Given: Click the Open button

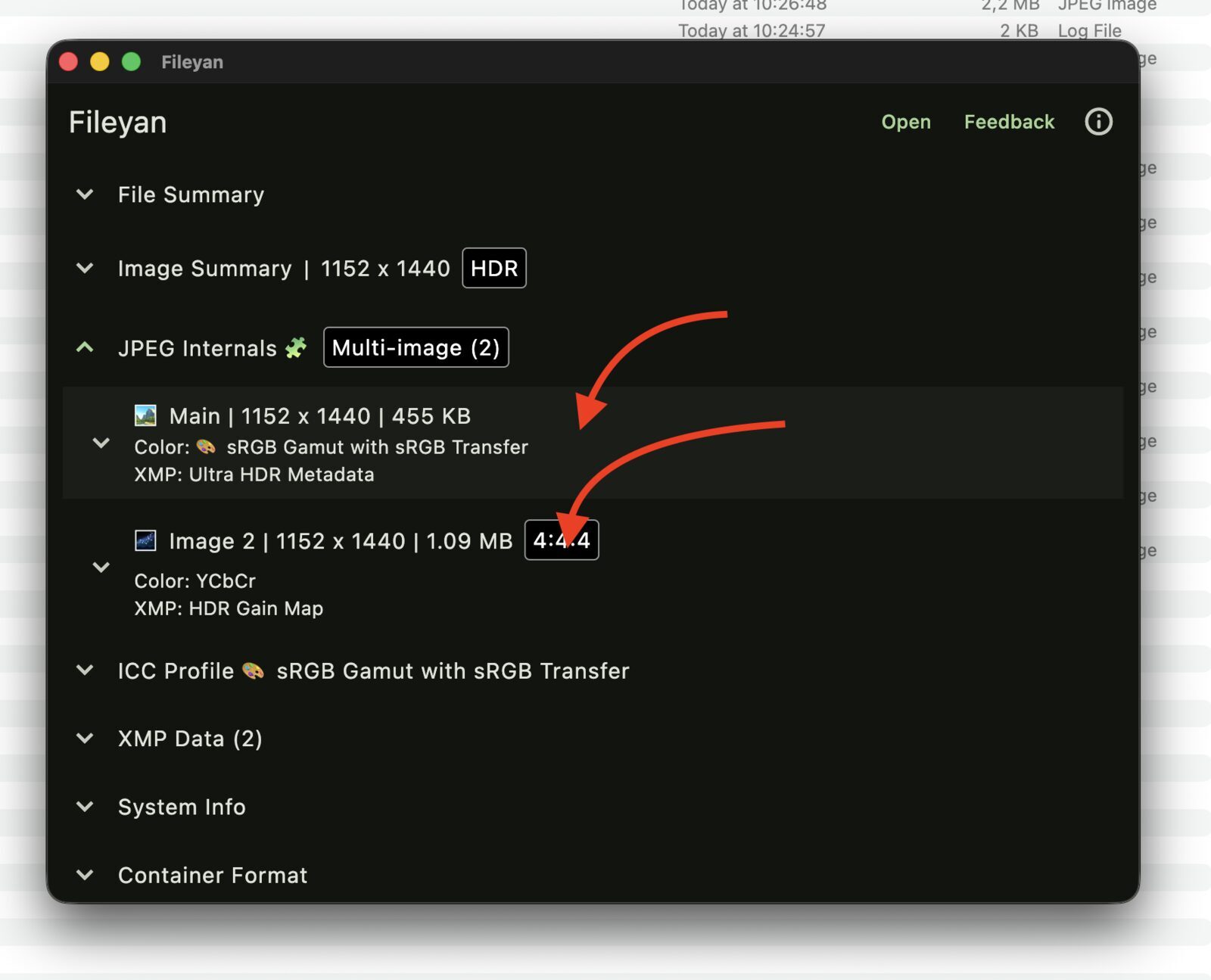Looking at the screenshot, I should click(x=906, y=122).
